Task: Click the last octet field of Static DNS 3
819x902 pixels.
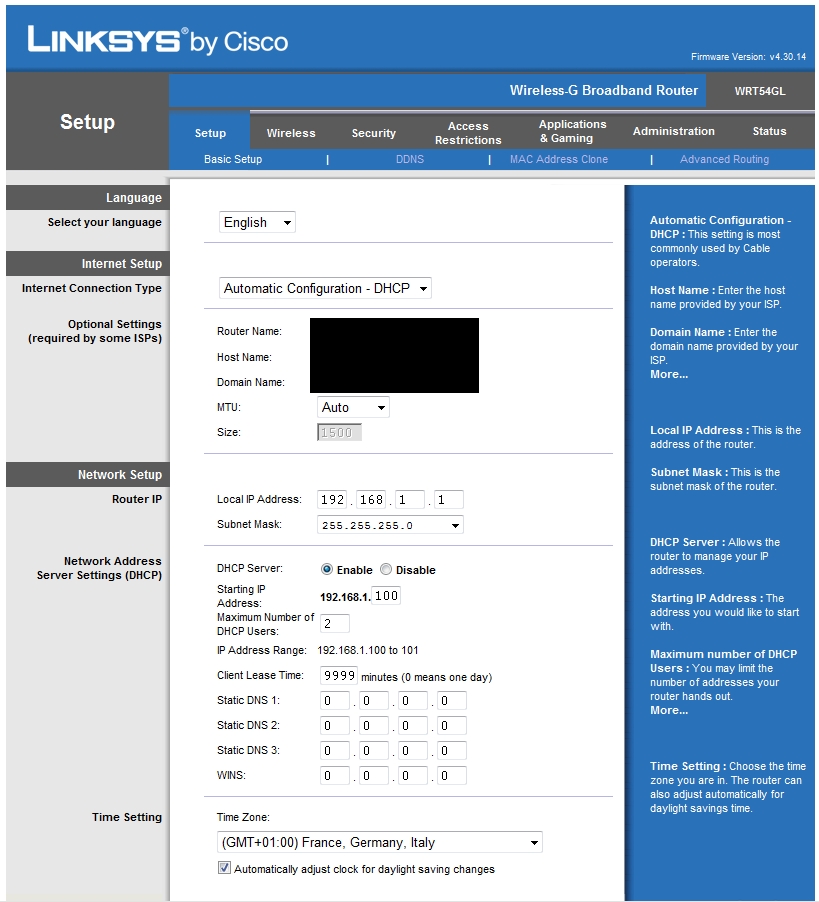Action: (x=451, y=751)
